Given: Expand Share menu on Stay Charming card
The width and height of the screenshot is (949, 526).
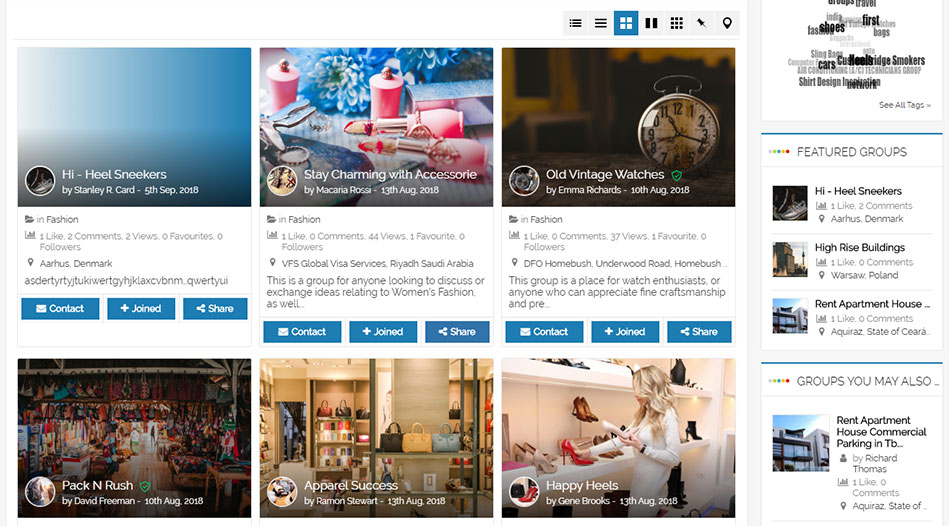Looking at the screenshot, I should point(457,332).
